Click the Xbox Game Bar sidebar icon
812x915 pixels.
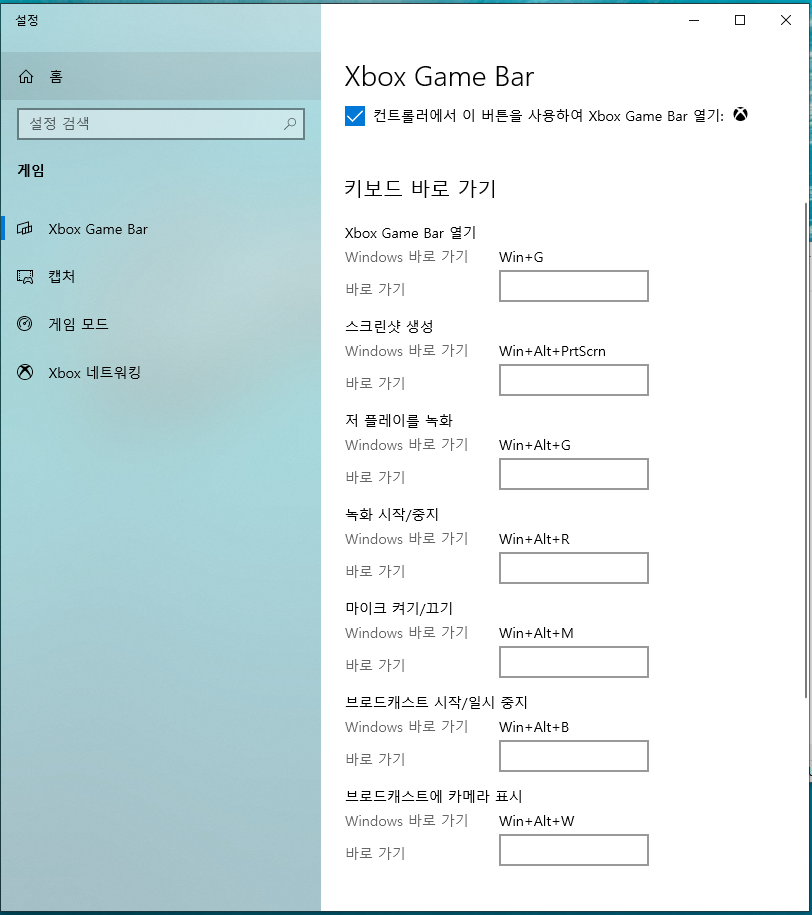25,229
